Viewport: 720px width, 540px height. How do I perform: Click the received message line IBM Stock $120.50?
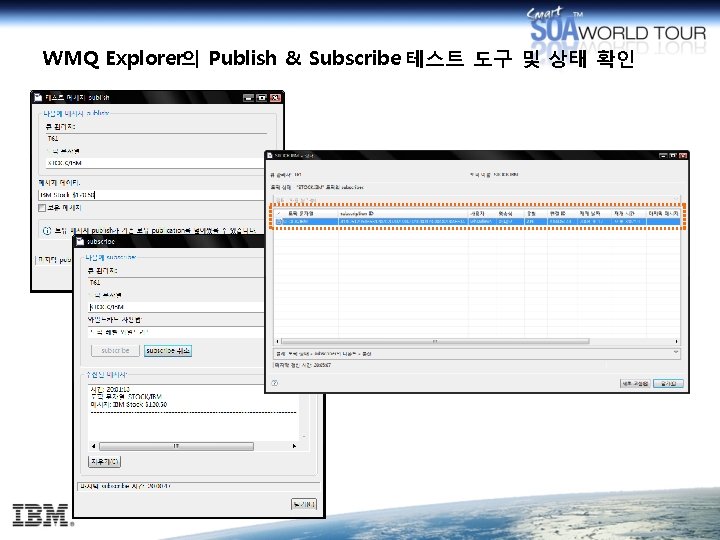(129, 405)
